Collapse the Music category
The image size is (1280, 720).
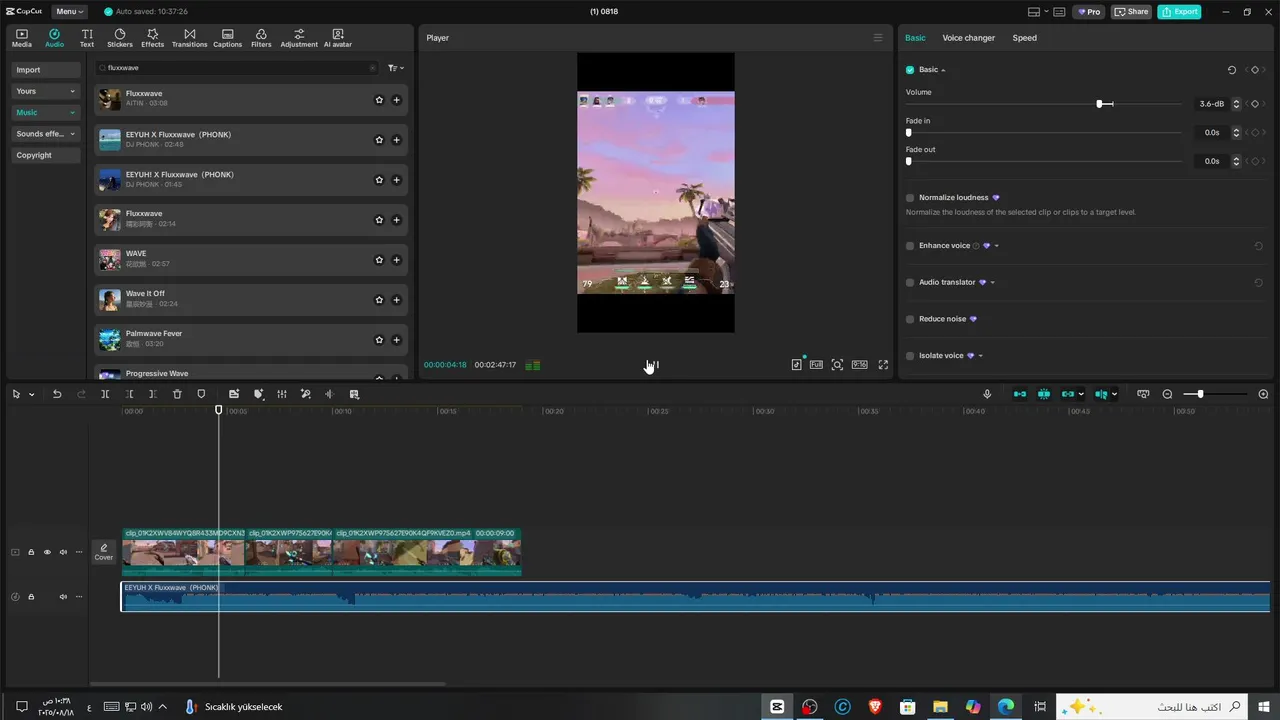pos(46,112)
